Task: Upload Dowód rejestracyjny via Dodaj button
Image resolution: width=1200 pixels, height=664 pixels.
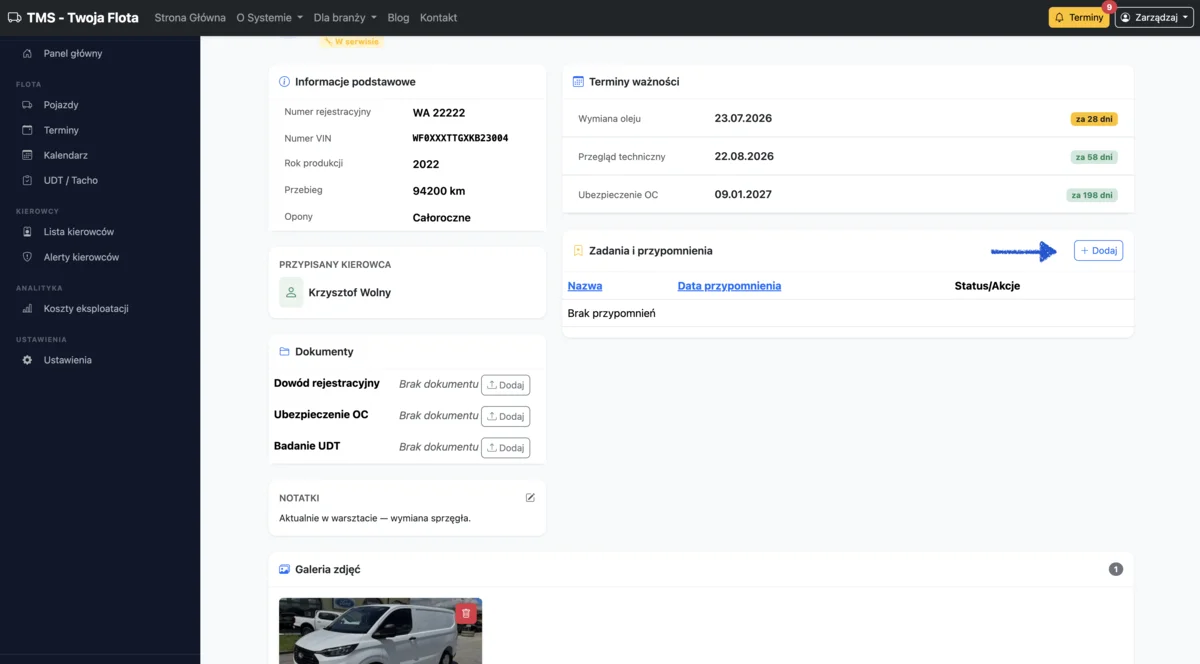Action: click(x=505, y=385)
